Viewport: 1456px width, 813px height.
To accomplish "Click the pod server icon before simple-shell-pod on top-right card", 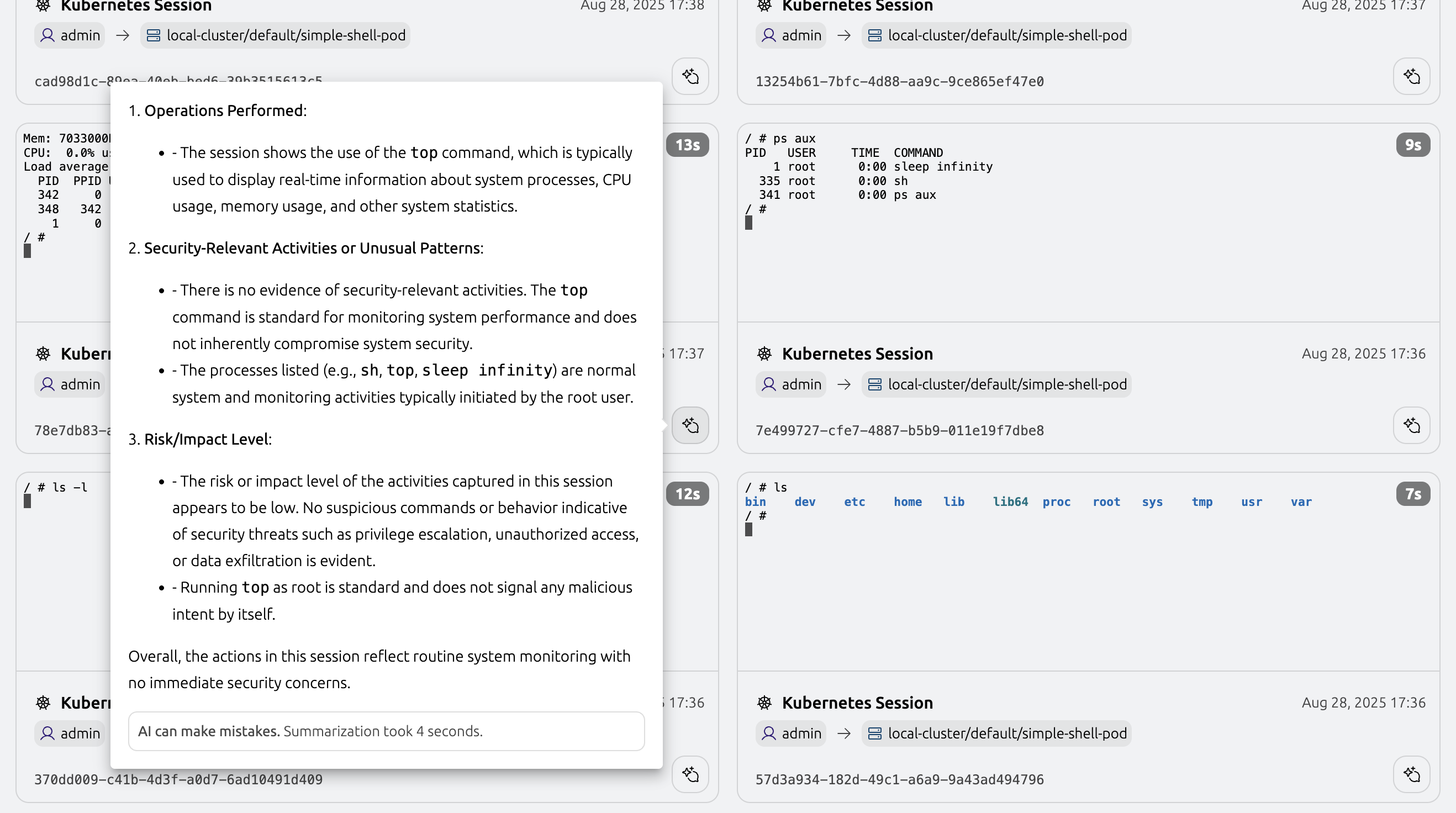I will pos(875,35).
